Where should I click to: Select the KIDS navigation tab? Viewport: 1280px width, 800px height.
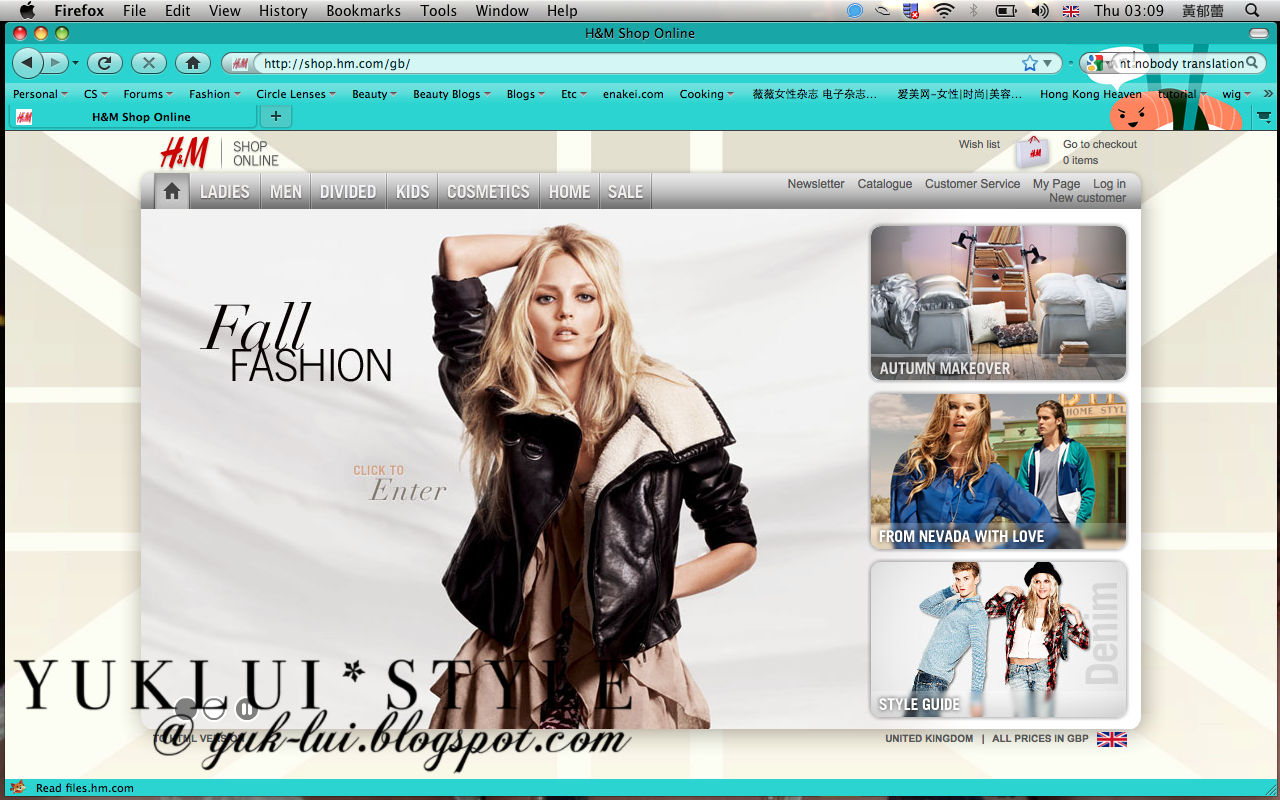[412, 191]
